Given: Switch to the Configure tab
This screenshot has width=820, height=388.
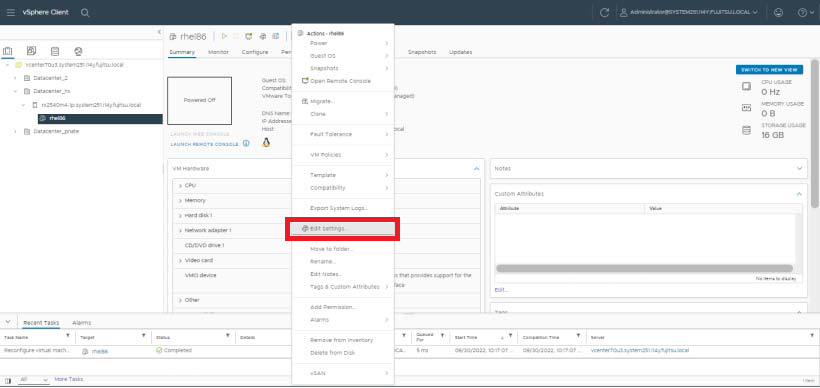Looking at the screenshot, I should pos(255,52).
